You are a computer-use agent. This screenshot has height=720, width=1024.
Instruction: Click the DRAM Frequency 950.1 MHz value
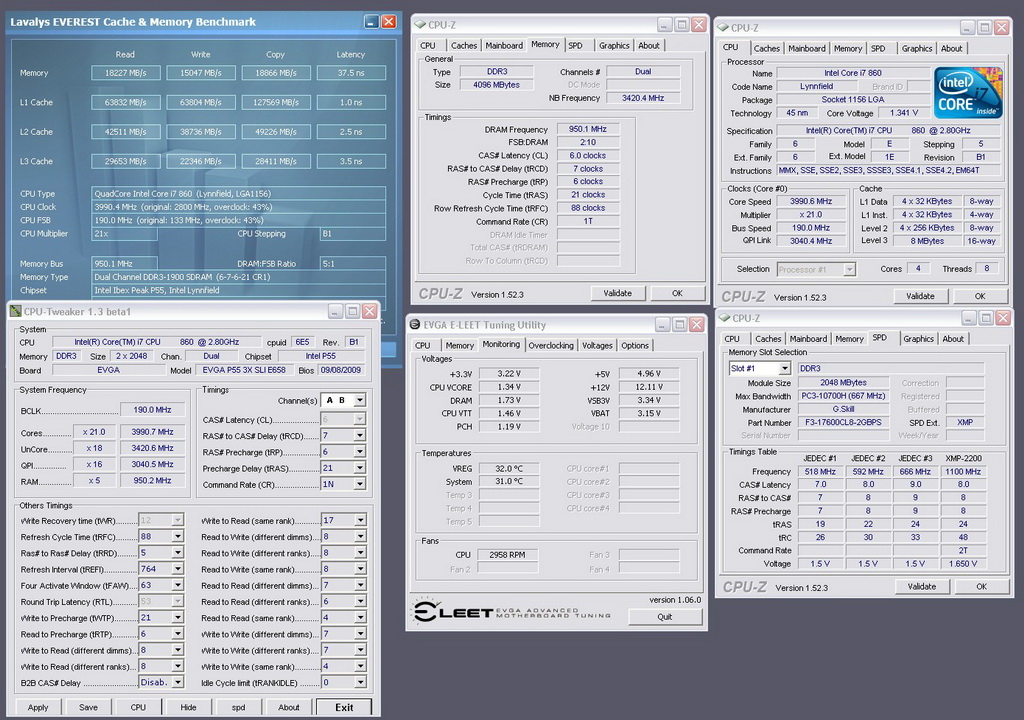[588, 129]
